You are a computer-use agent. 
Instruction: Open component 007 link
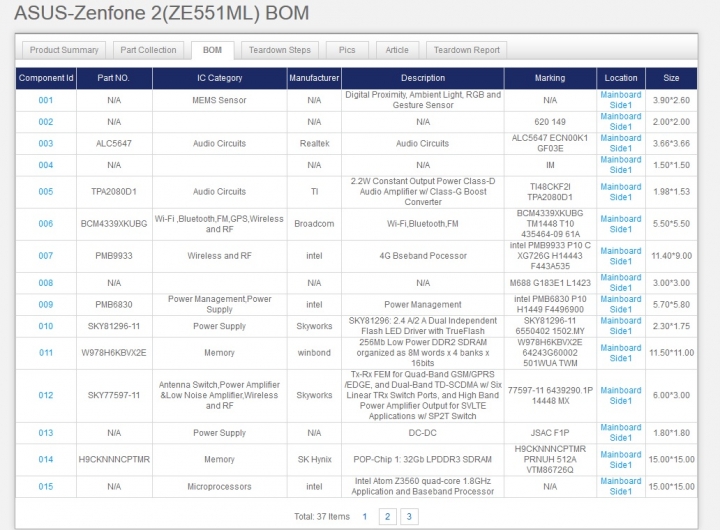click(x=45, y=256)
